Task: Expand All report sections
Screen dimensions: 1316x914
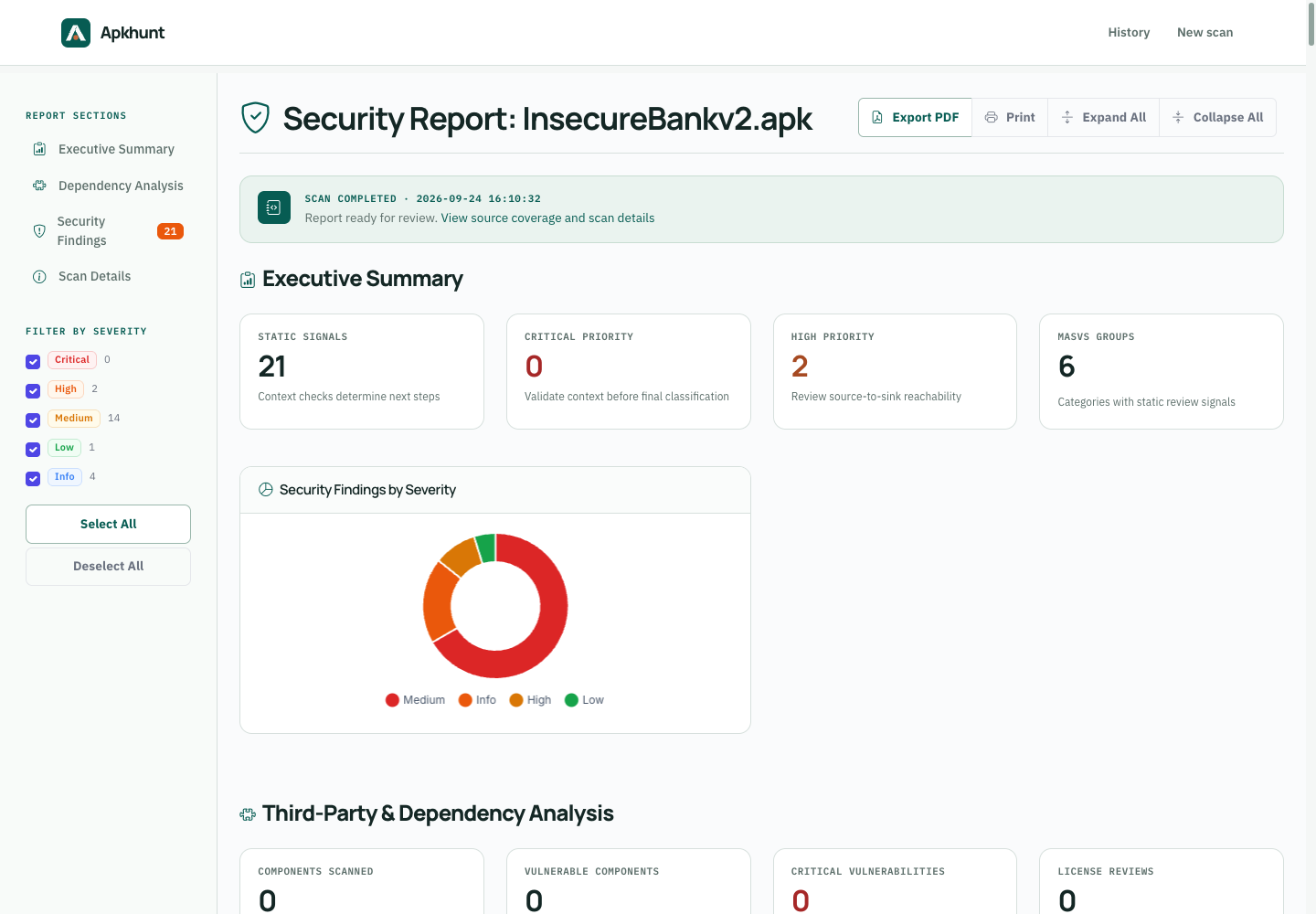Action: click(1103, 117)
